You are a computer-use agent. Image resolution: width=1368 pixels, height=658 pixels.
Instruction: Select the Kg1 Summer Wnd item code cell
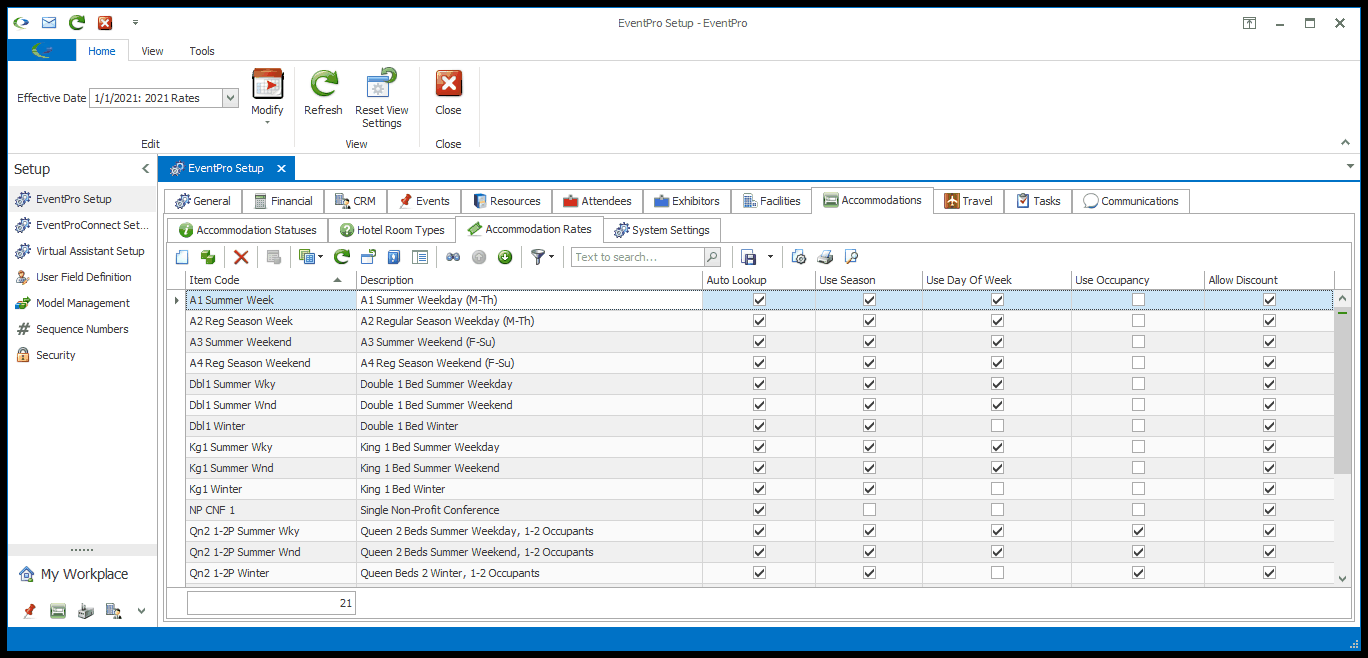click(271, 468)
